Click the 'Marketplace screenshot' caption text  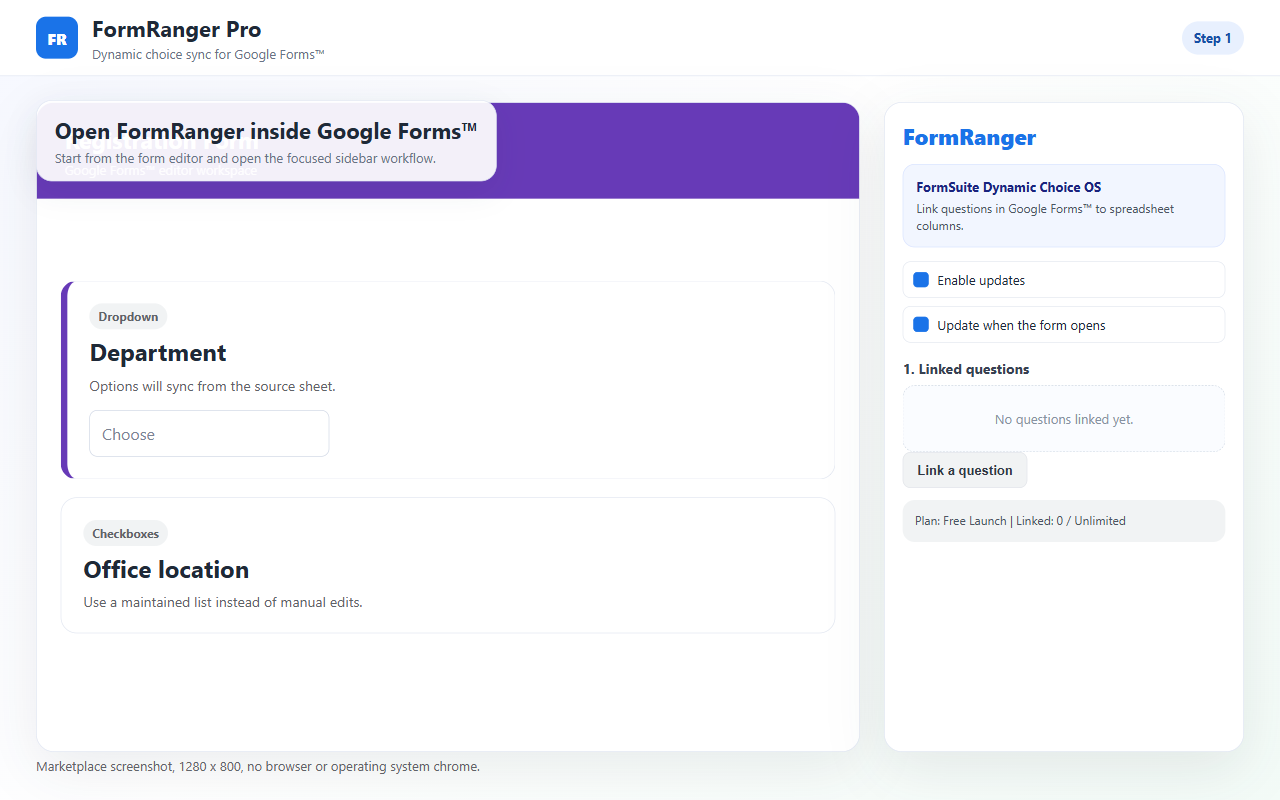[x=258, y=767]
